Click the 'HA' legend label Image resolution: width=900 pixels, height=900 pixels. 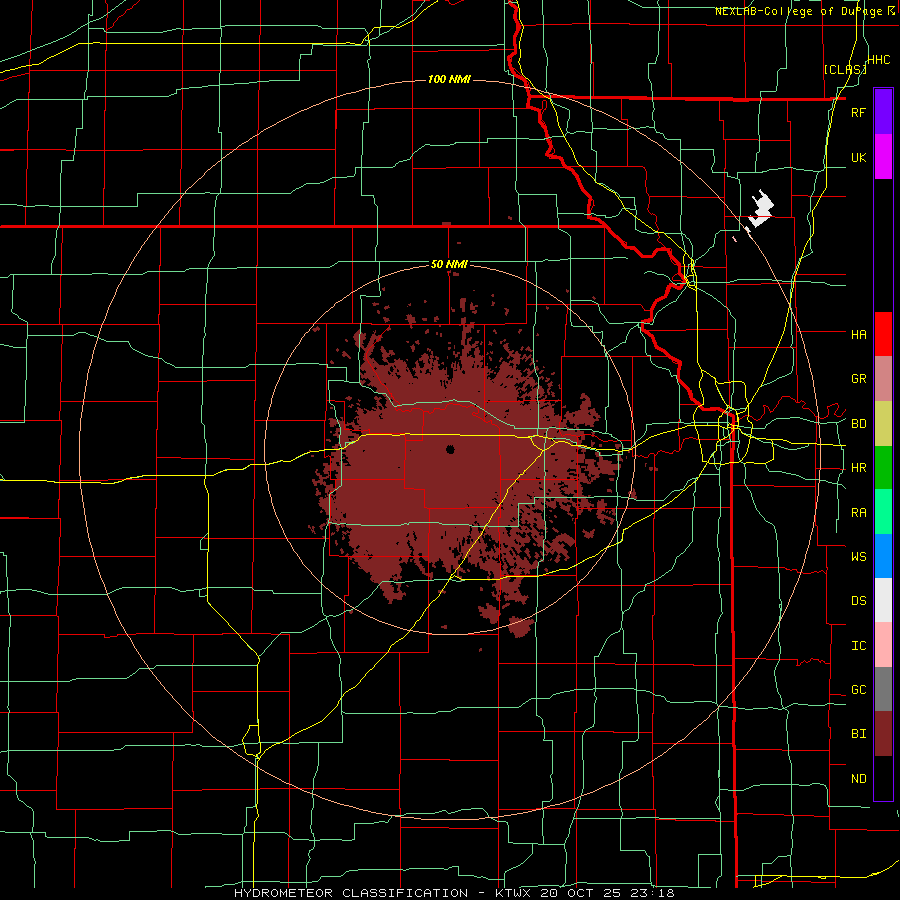tap(858, 334)
